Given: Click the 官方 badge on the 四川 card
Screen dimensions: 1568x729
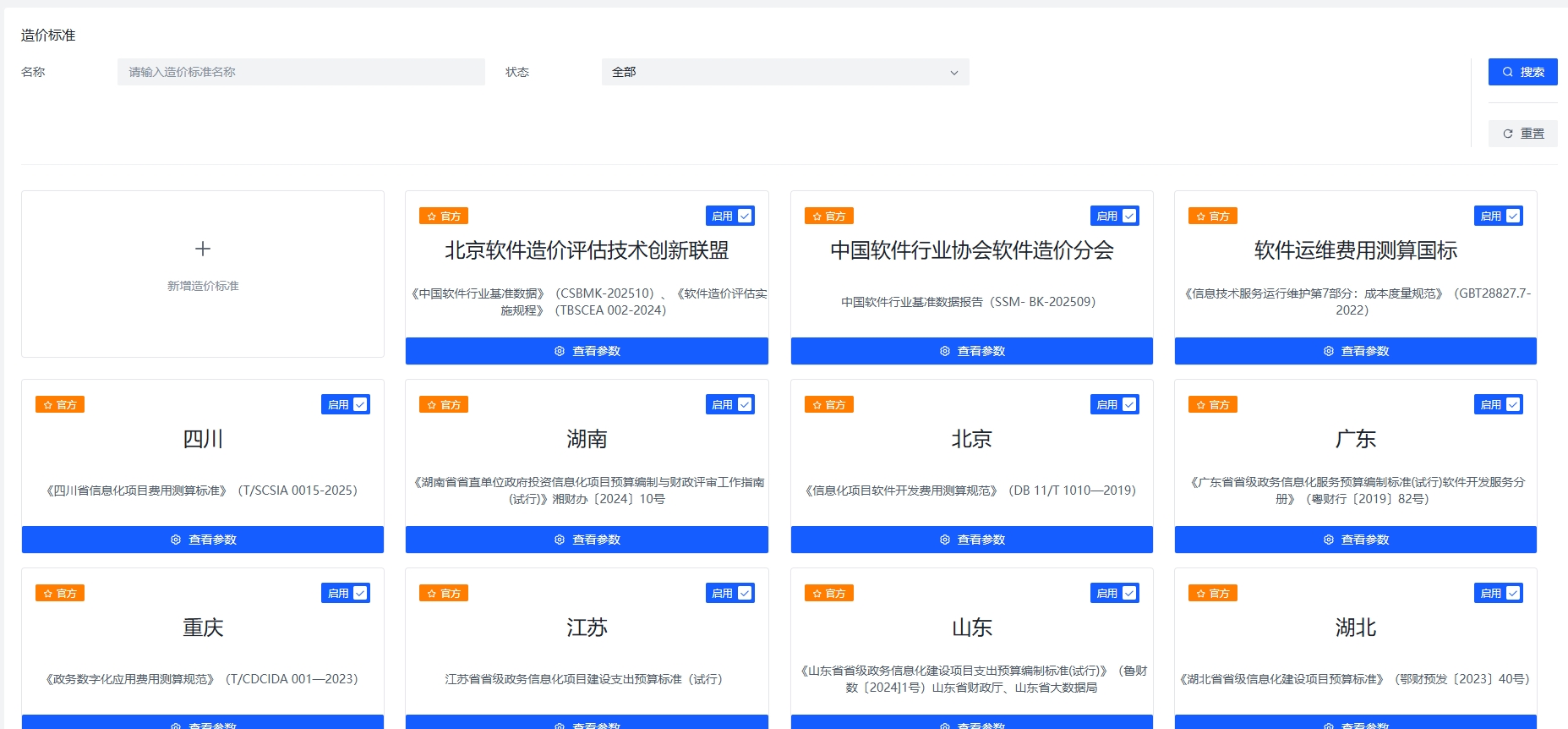Looking at the screenshot, I should pos(60,405).
